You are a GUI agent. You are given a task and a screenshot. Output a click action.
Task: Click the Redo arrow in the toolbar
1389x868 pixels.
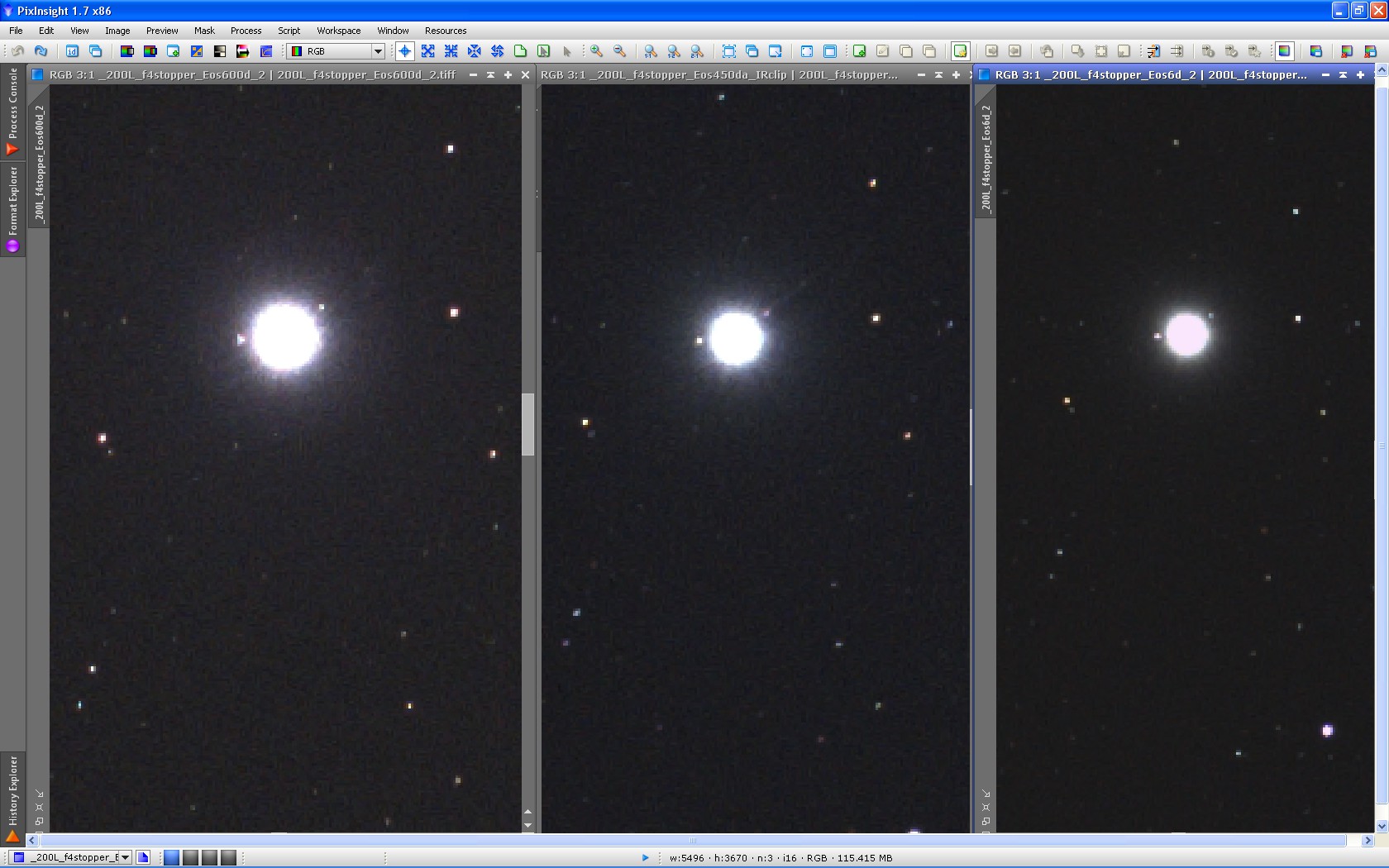[x=41, y=51]
